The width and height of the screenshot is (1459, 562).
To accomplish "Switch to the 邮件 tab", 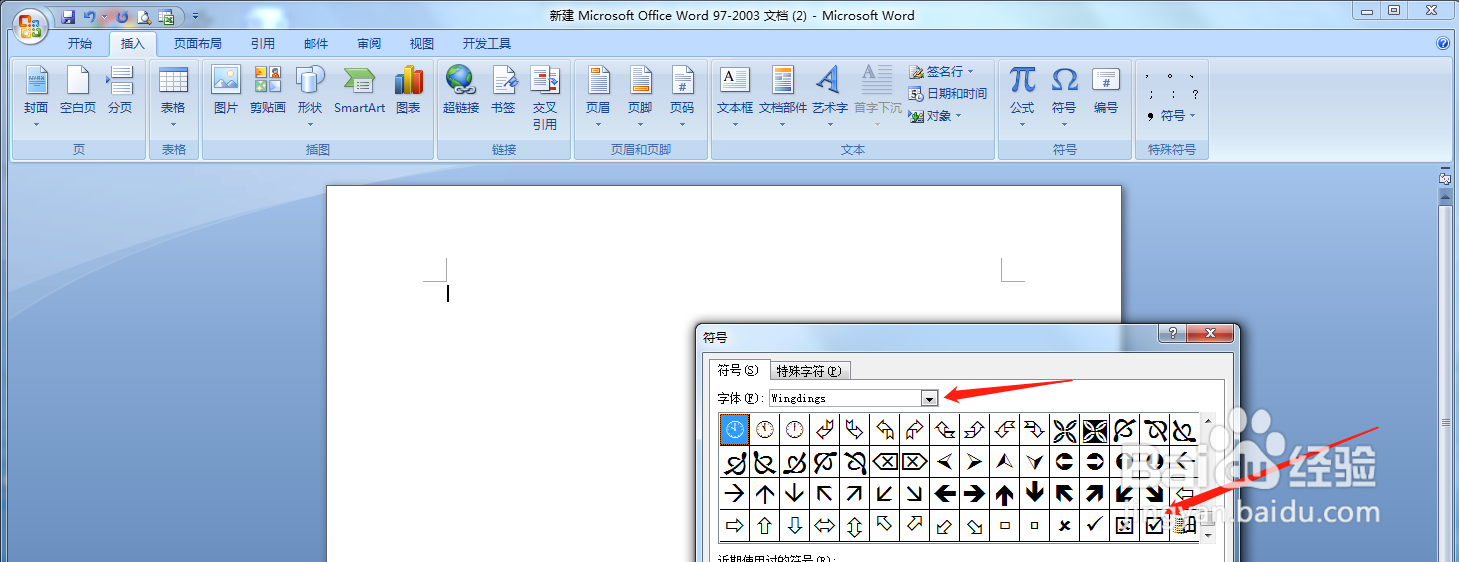I will pyautogui.click(x=316, y=44).
